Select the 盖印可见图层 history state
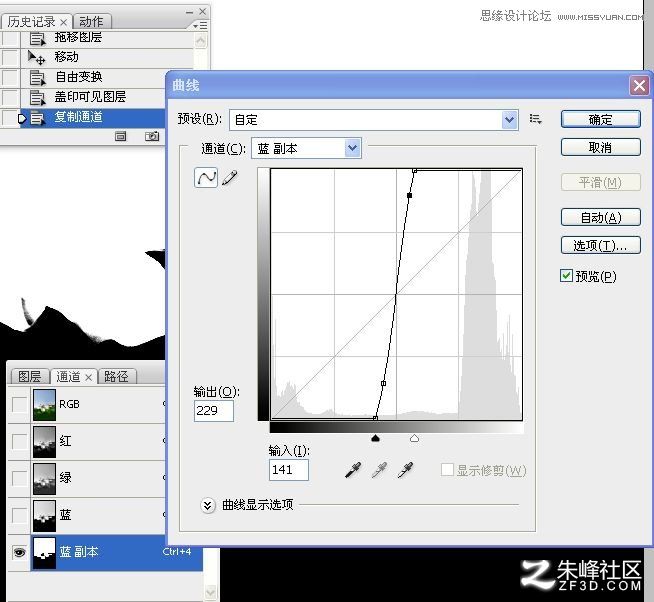 click(94, 97)
